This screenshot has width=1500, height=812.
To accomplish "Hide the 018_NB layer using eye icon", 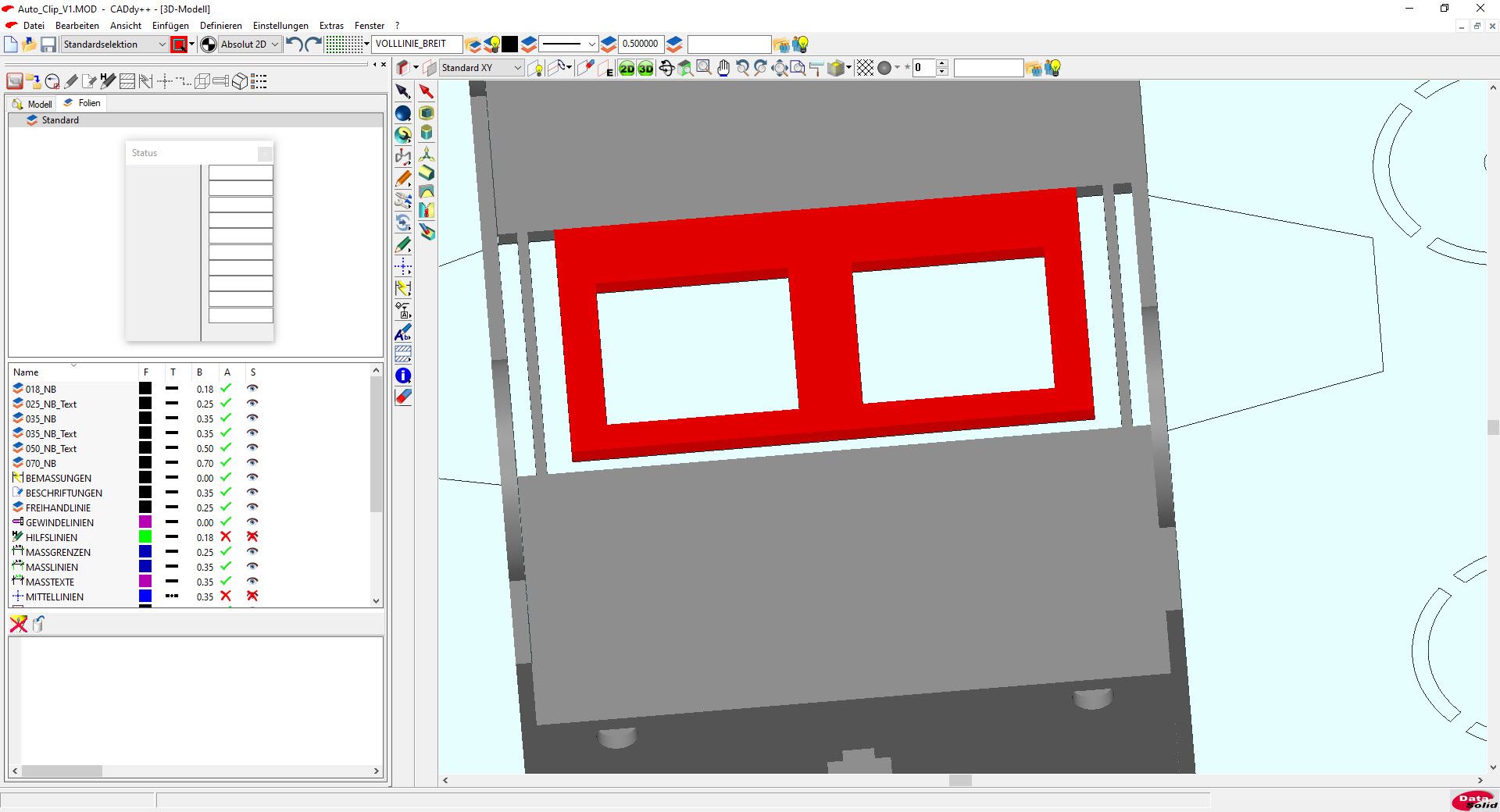I will [x=252, y=389].
